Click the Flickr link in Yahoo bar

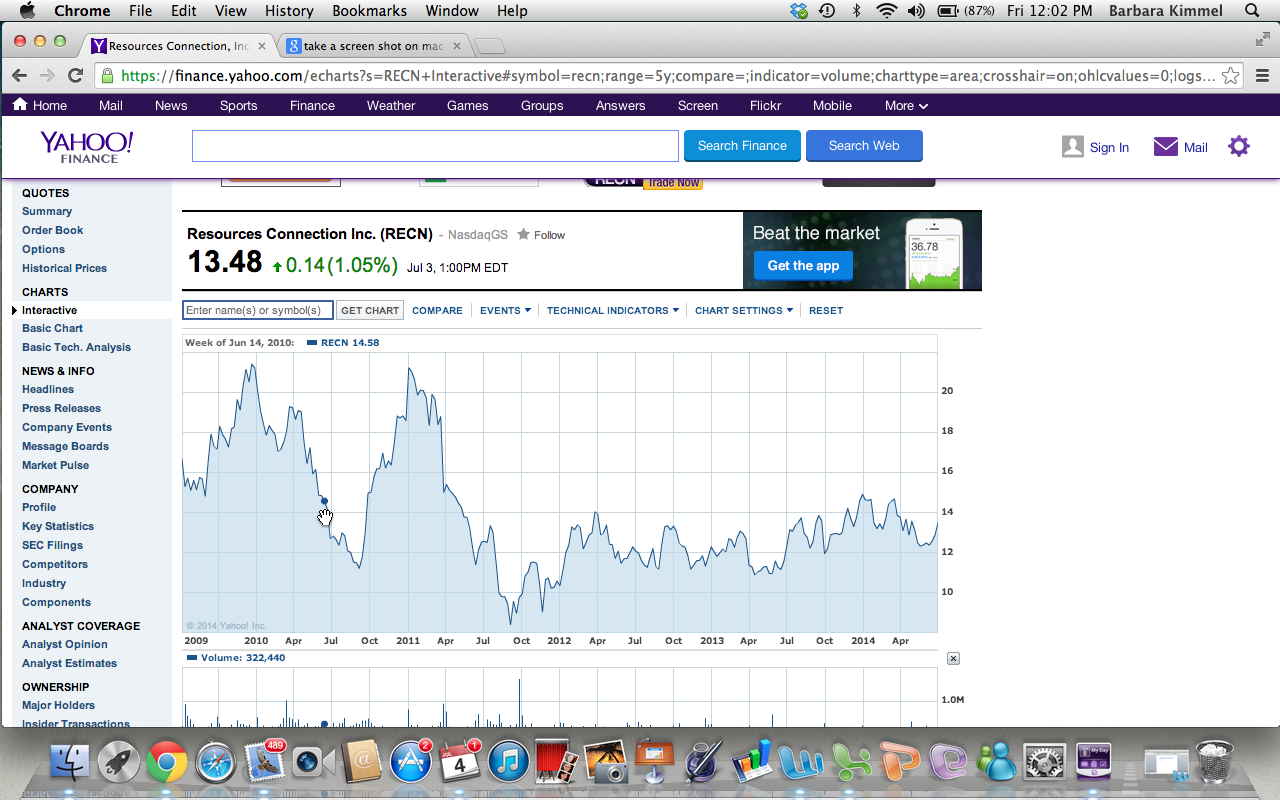[765, 105]
